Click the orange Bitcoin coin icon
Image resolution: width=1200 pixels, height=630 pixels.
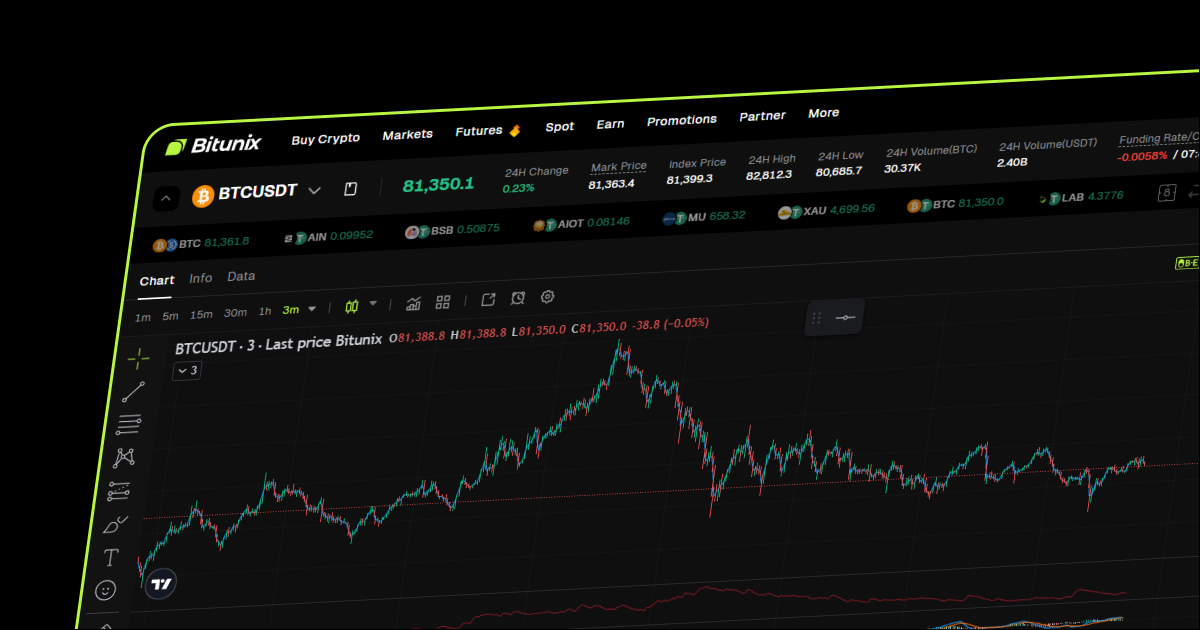[x=203, y=195]
